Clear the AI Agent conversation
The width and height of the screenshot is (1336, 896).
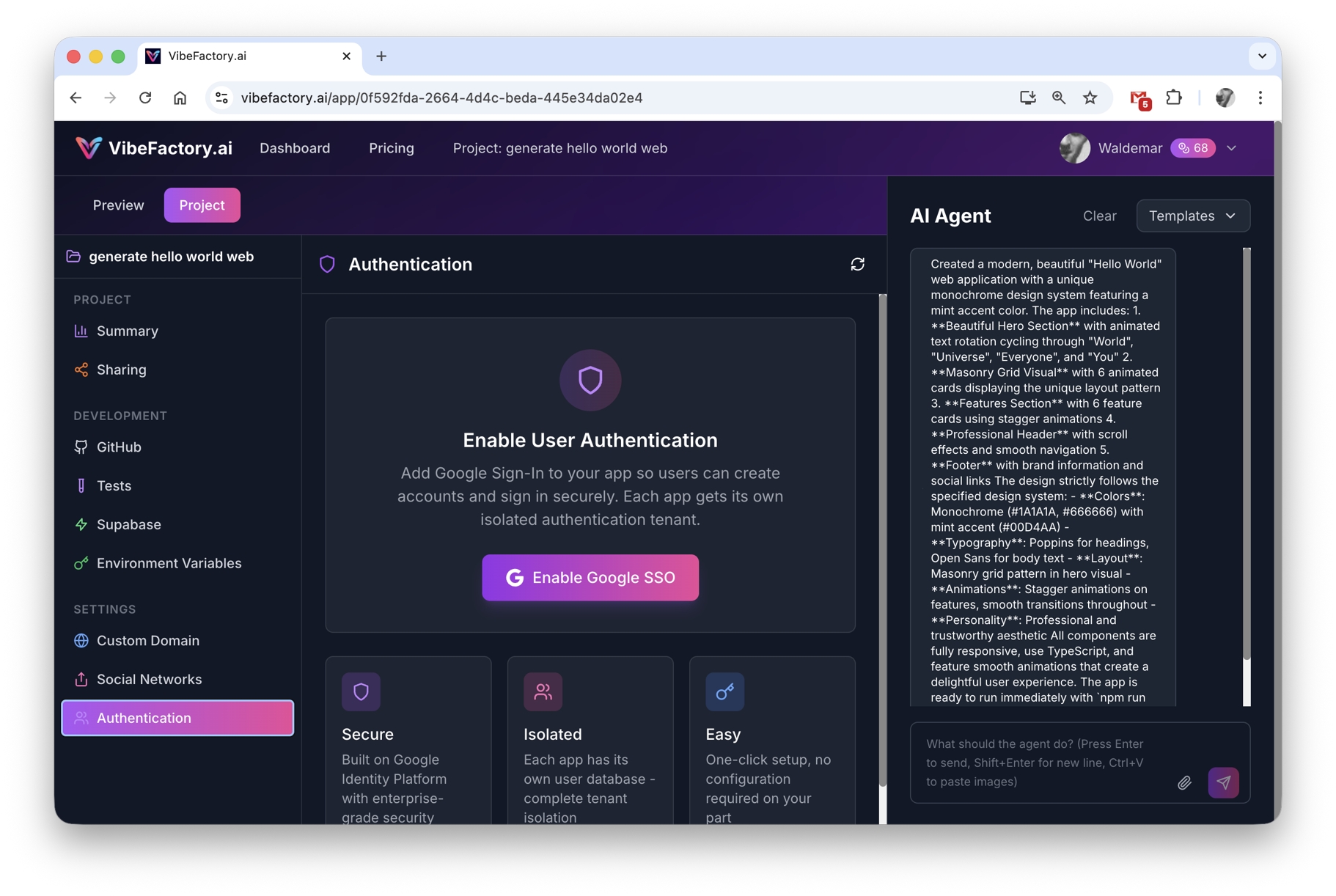click(x=1099, y=216)
